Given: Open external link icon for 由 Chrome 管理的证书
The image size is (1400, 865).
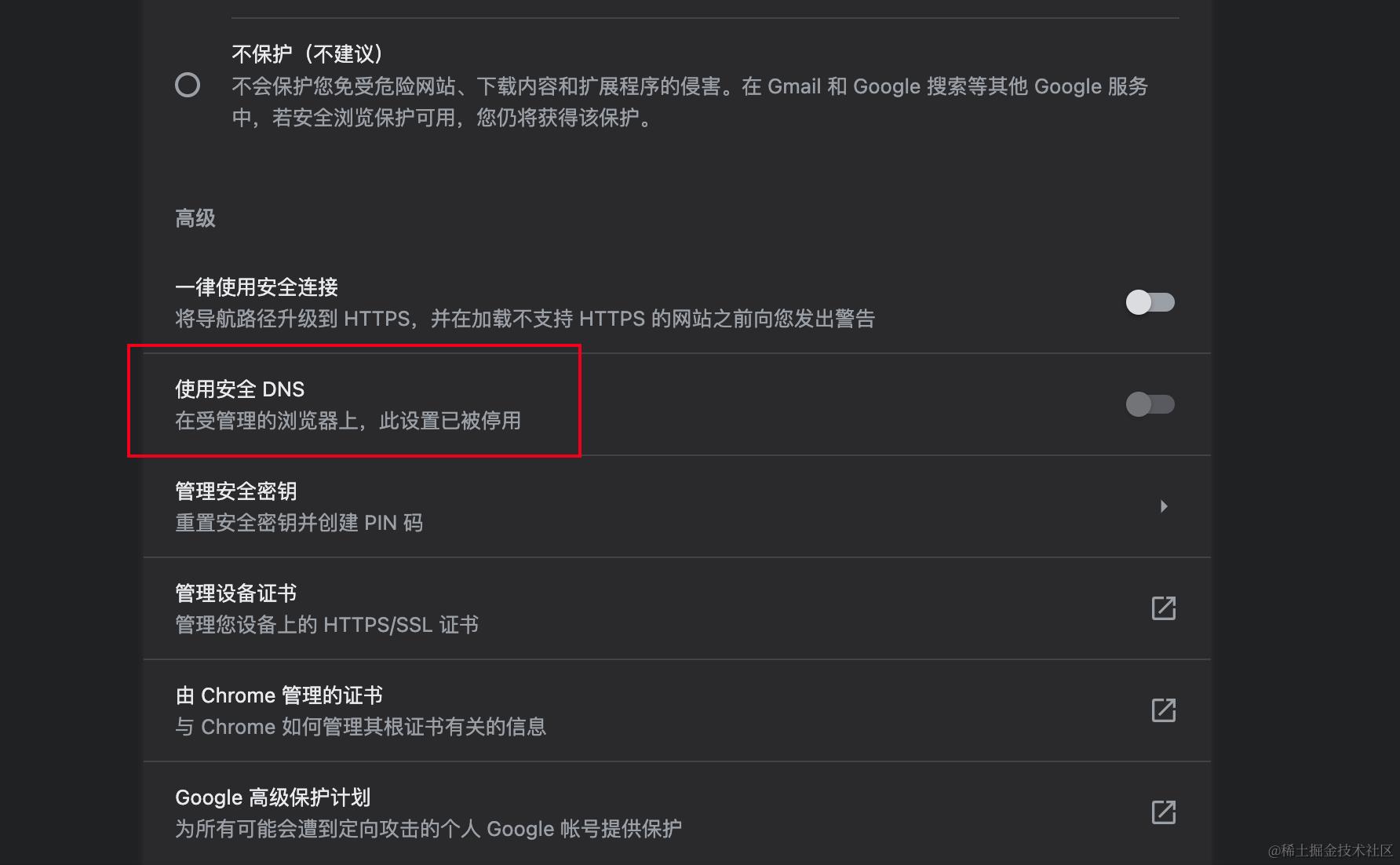Looking at the screenshot, I should tap(1164, 710).
